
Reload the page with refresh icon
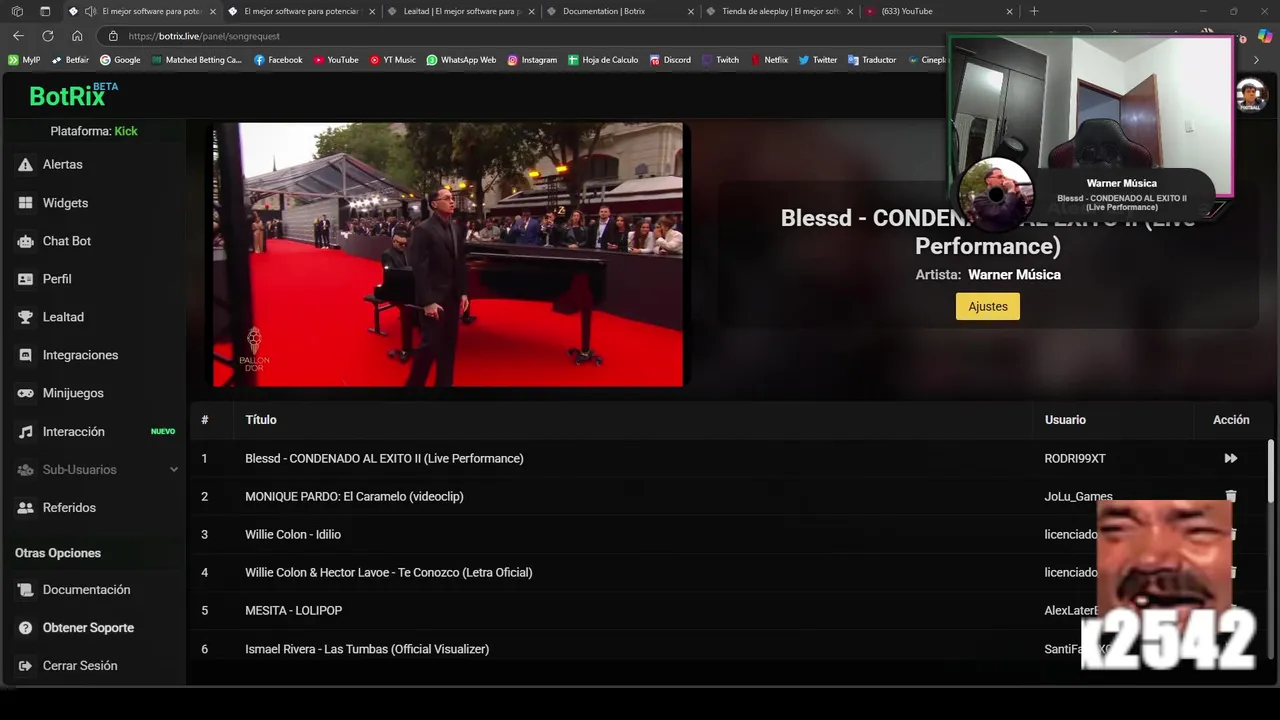pyautogui.click(x=47, y=36)
